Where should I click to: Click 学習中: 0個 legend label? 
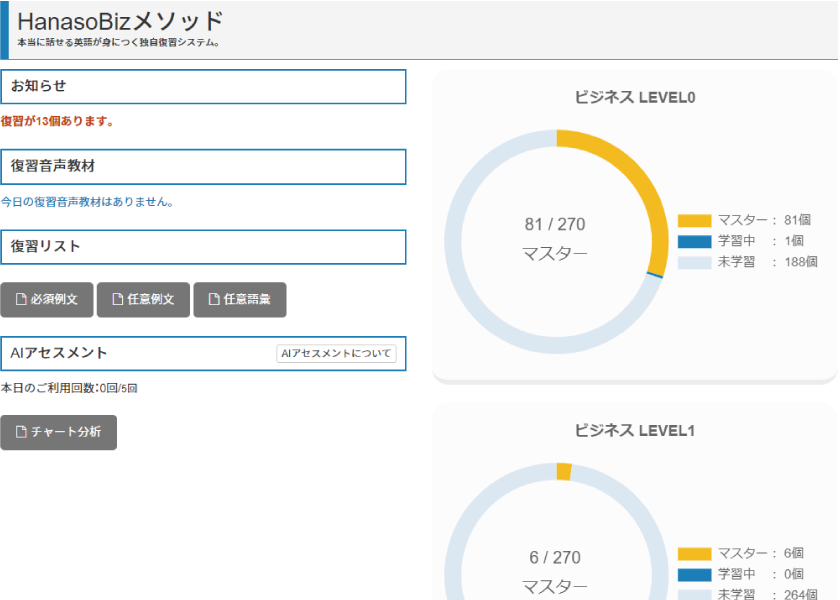(x=761, y=574)
